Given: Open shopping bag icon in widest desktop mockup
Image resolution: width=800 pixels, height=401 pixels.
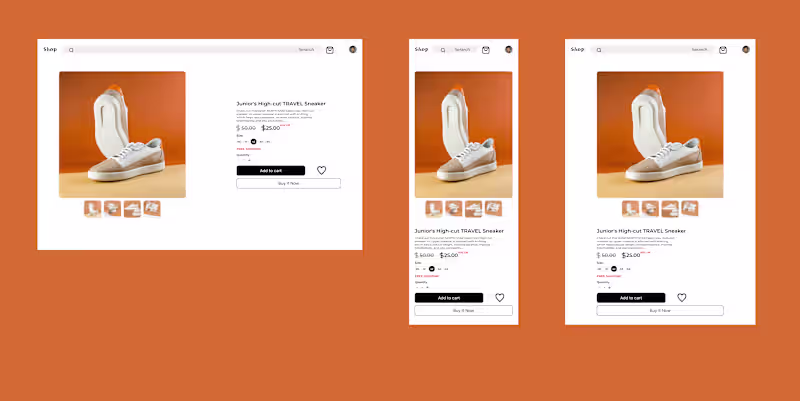Looking at the screenshot, I should pos(330,50).
